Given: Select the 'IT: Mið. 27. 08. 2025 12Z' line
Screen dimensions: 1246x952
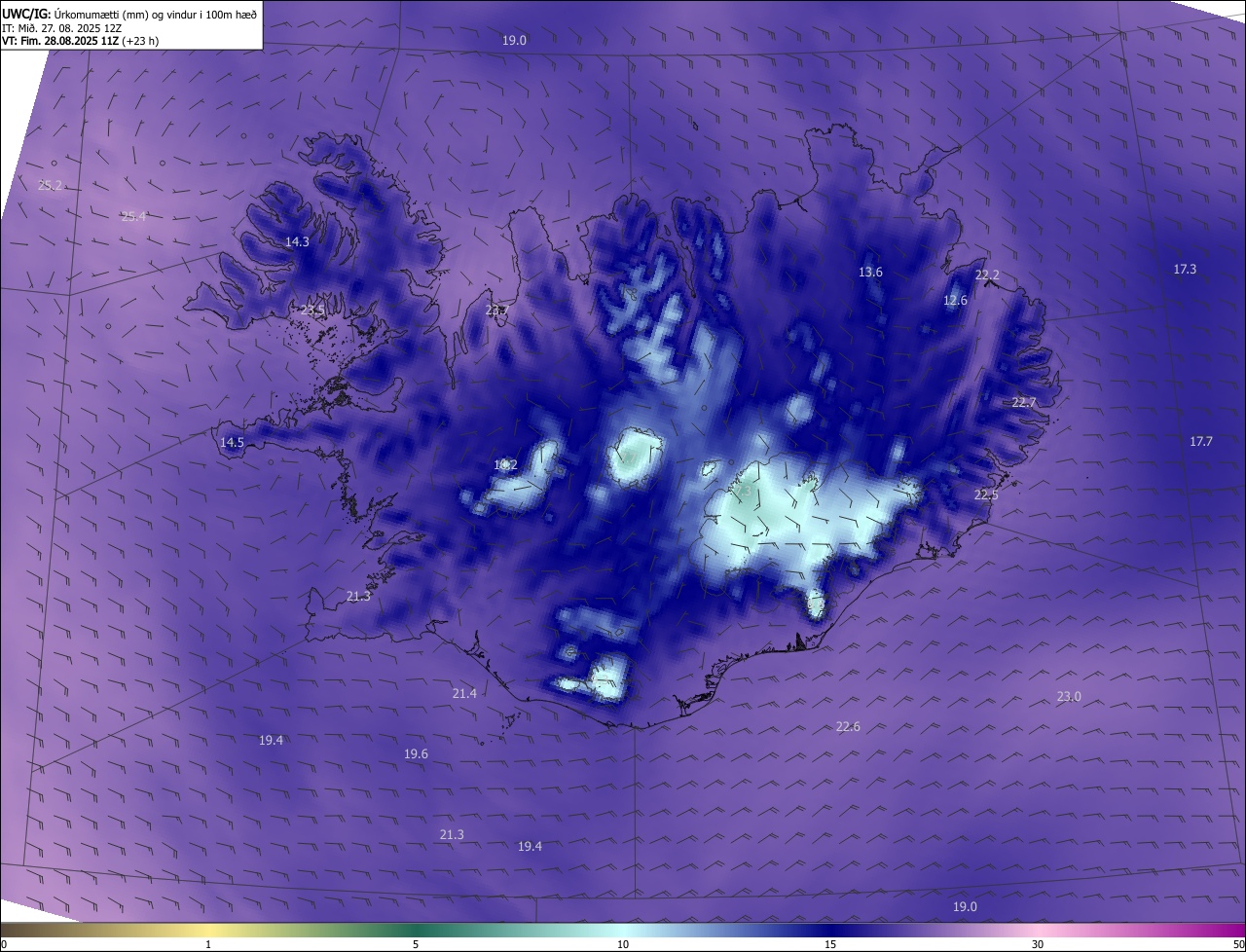Looking at the screenshot, I should point(62,28).
